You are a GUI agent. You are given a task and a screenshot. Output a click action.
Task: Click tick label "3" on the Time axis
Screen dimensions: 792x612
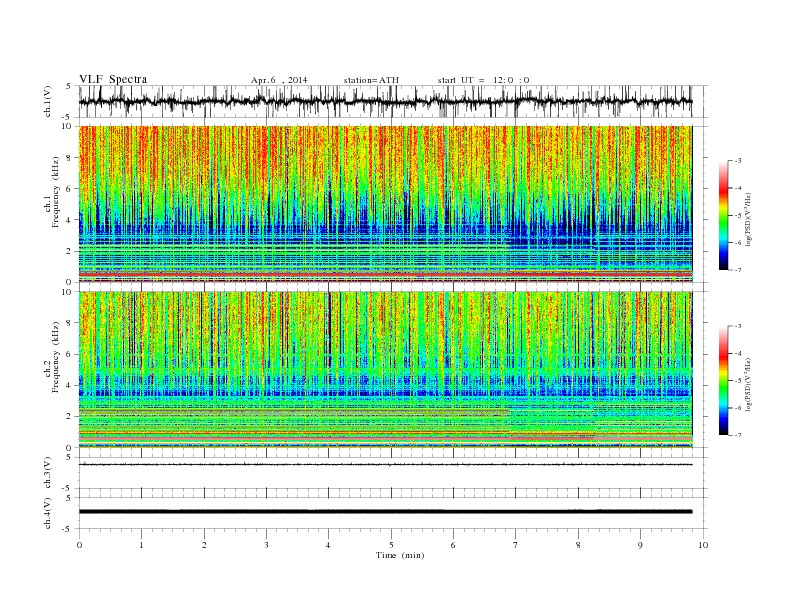(266, 545)
